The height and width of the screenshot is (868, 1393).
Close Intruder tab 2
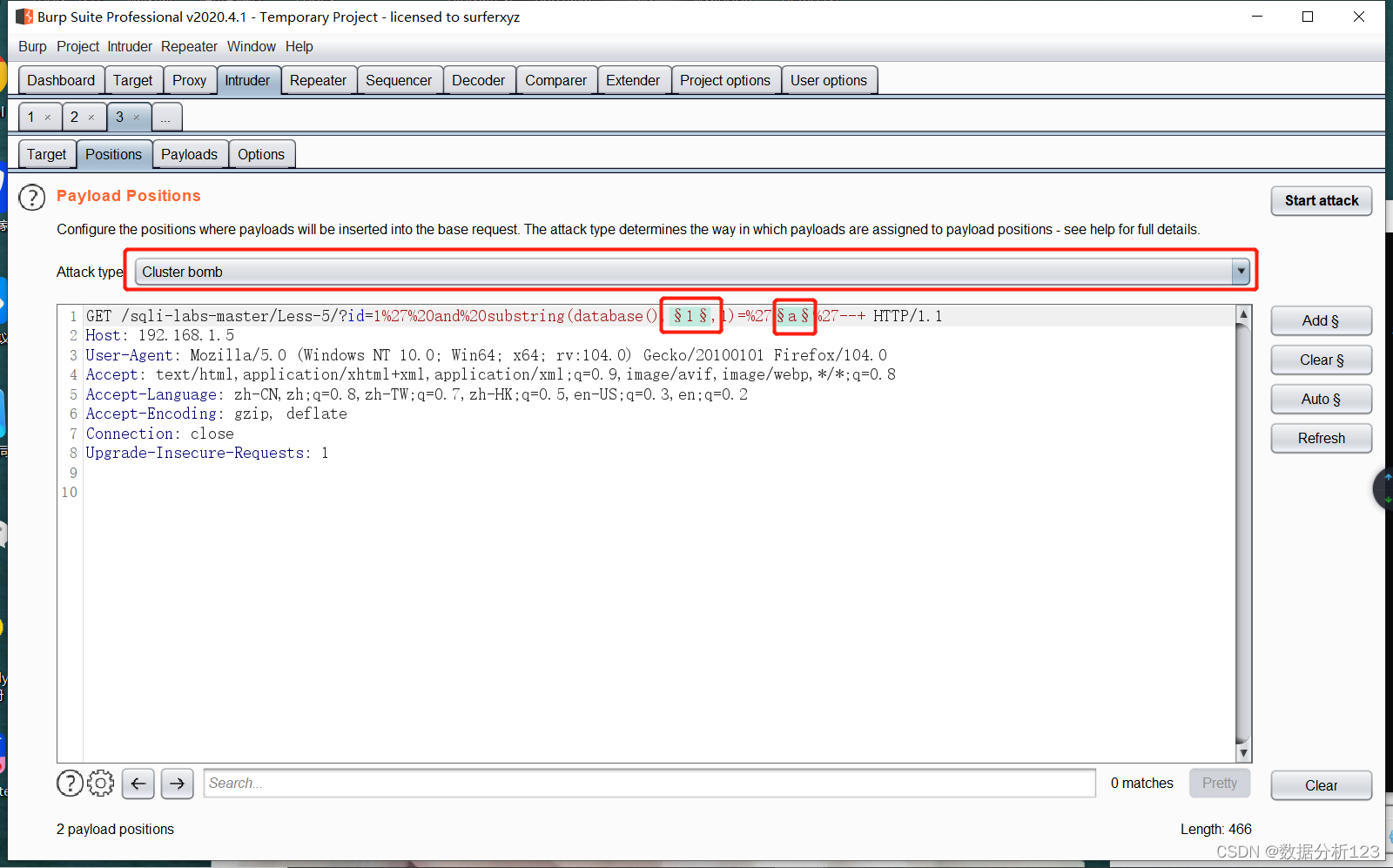point(91,118)
